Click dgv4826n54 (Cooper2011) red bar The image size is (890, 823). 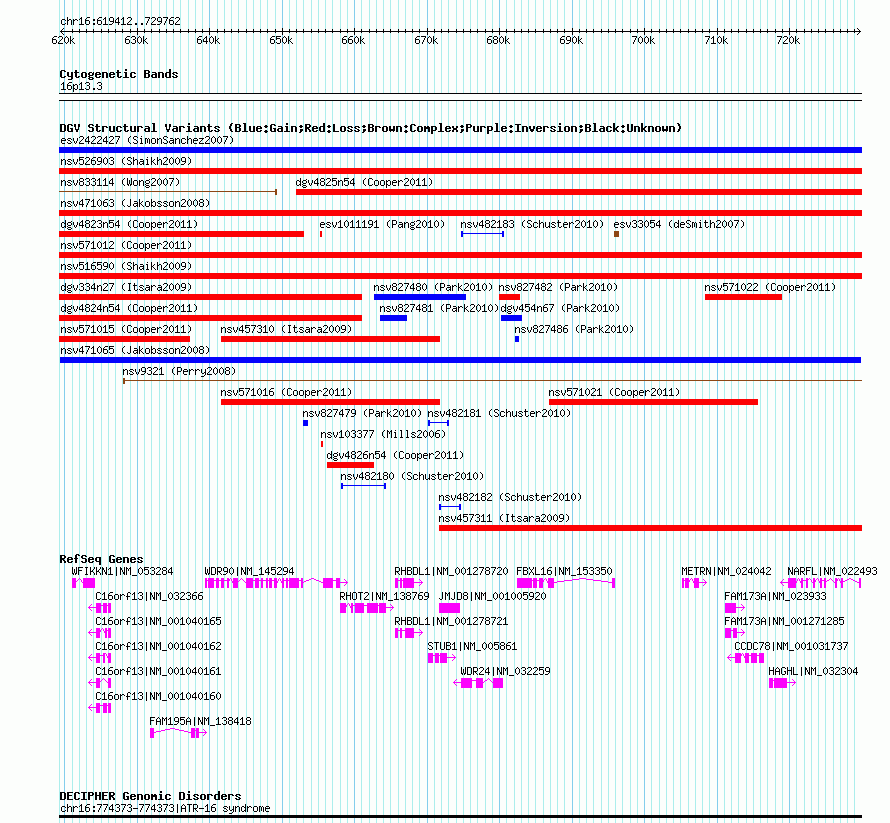[x=350, y=465]
